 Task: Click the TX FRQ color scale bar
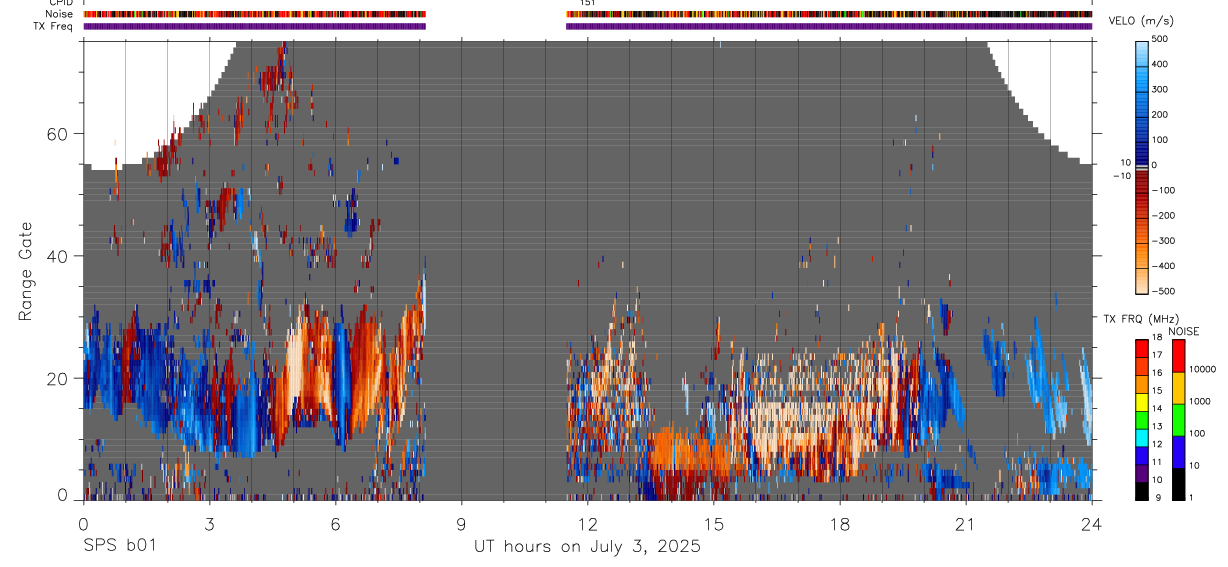(x=1142, y=419)
